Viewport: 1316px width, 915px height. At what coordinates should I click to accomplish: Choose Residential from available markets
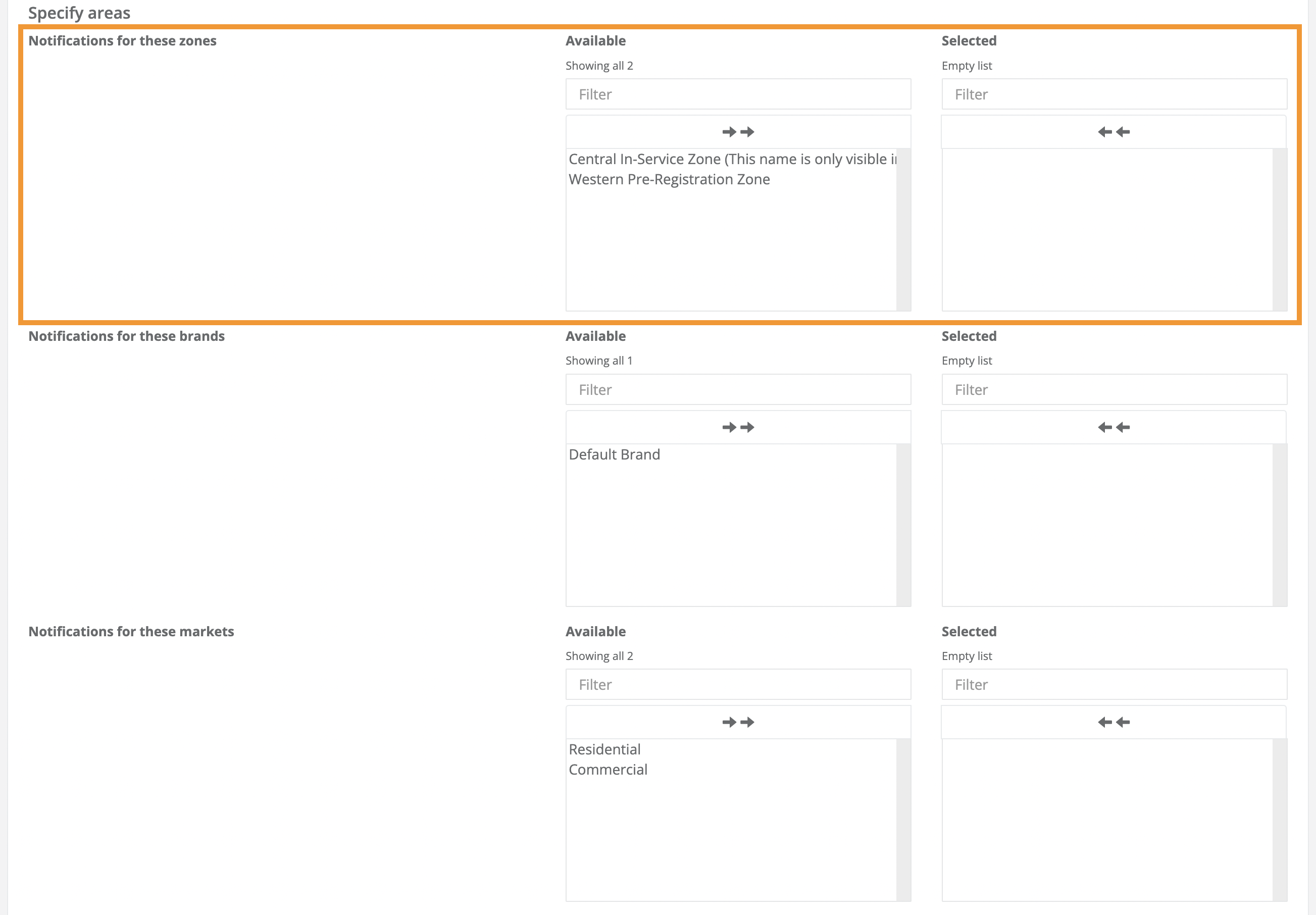coord(604,749)
